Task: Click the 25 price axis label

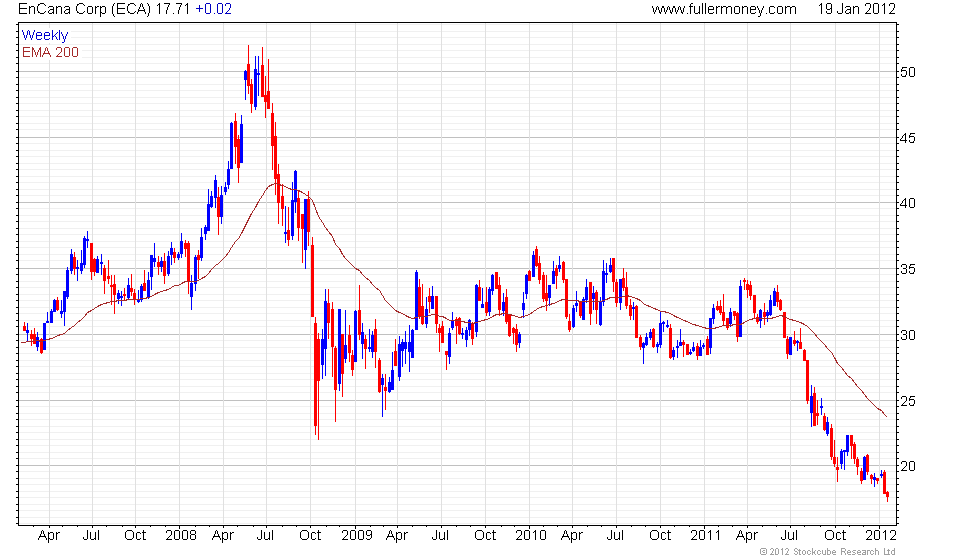Action: pyautogui.click(x=908, y=401)
